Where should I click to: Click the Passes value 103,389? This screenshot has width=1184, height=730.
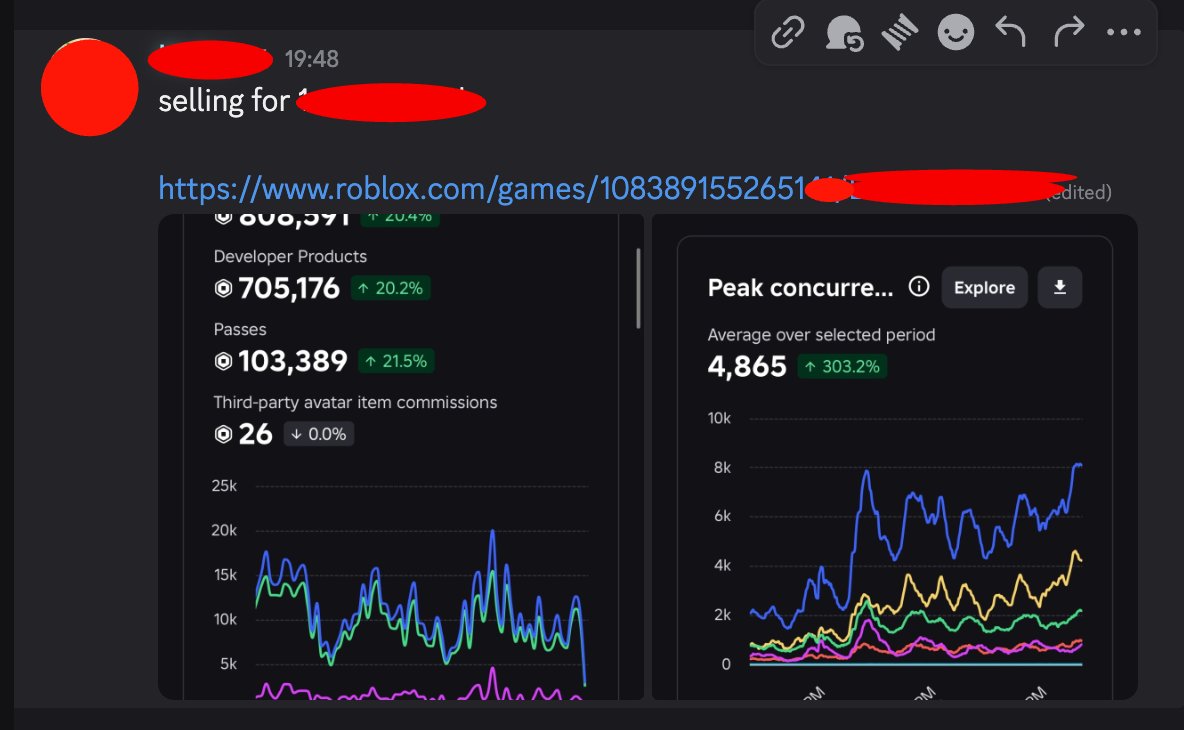point(293,361)
